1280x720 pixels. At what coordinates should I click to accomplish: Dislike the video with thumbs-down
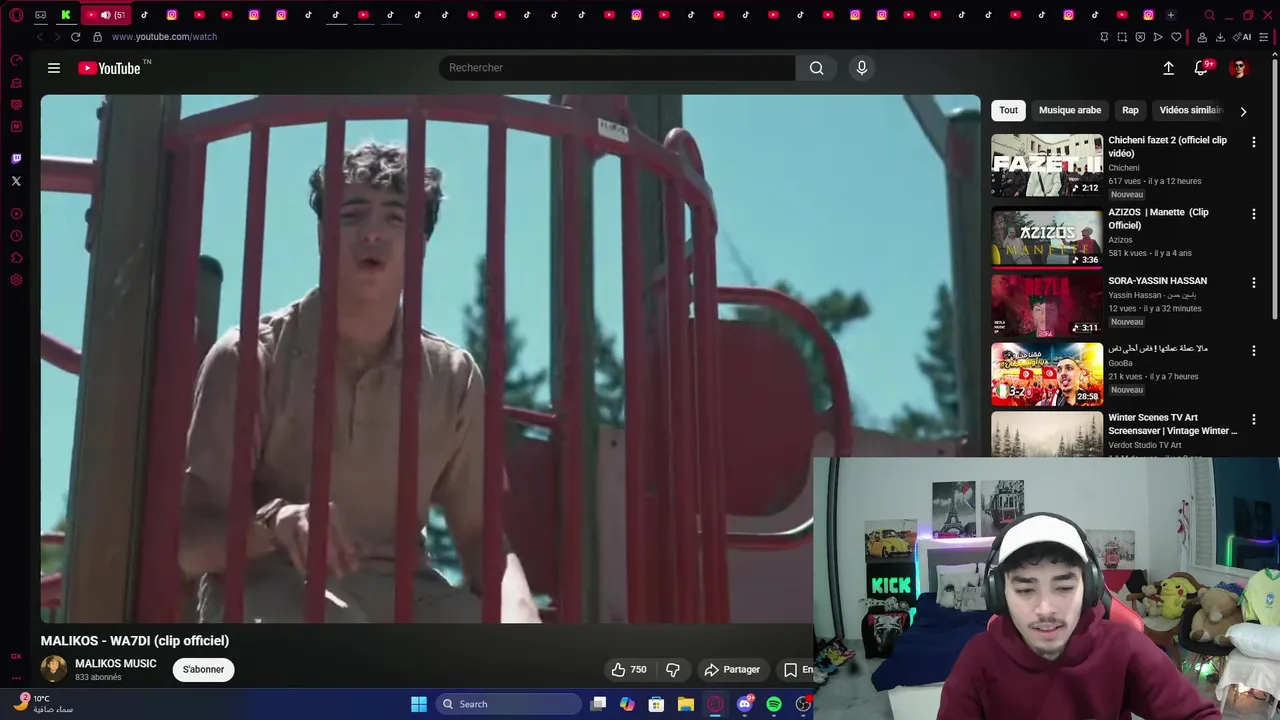coord(673,670)
